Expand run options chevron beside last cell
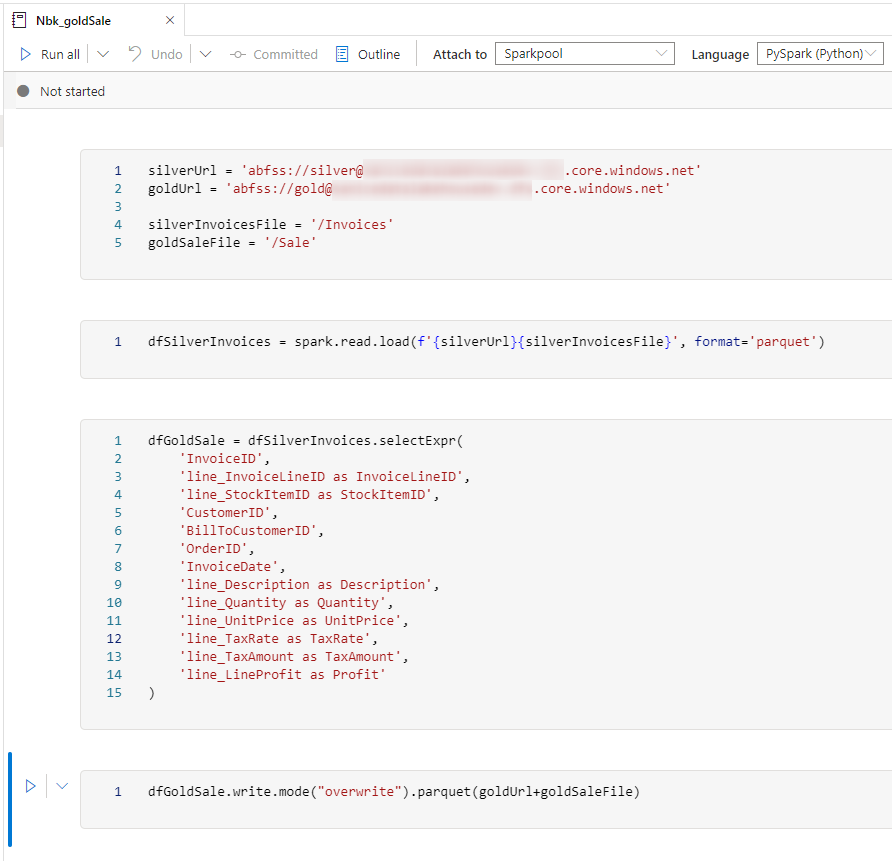The height and width of the screenshot is (861, 892). [x=62, y=786]
